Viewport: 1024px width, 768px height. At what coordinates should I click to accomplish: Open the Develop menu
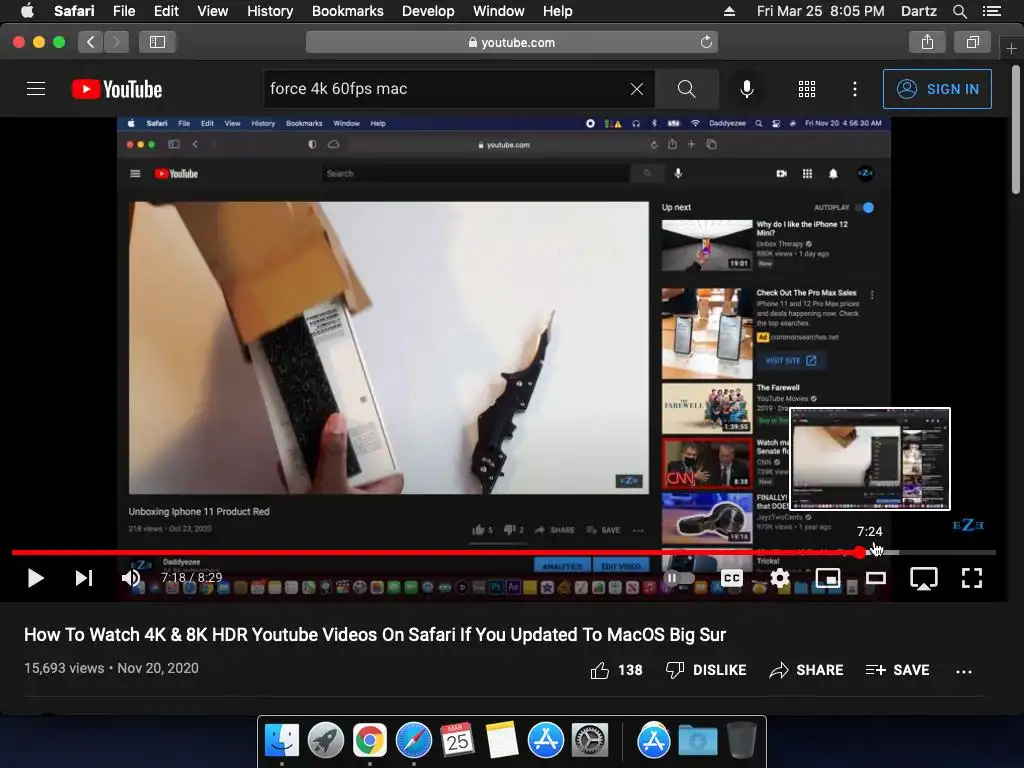click(x=428, y=11)
